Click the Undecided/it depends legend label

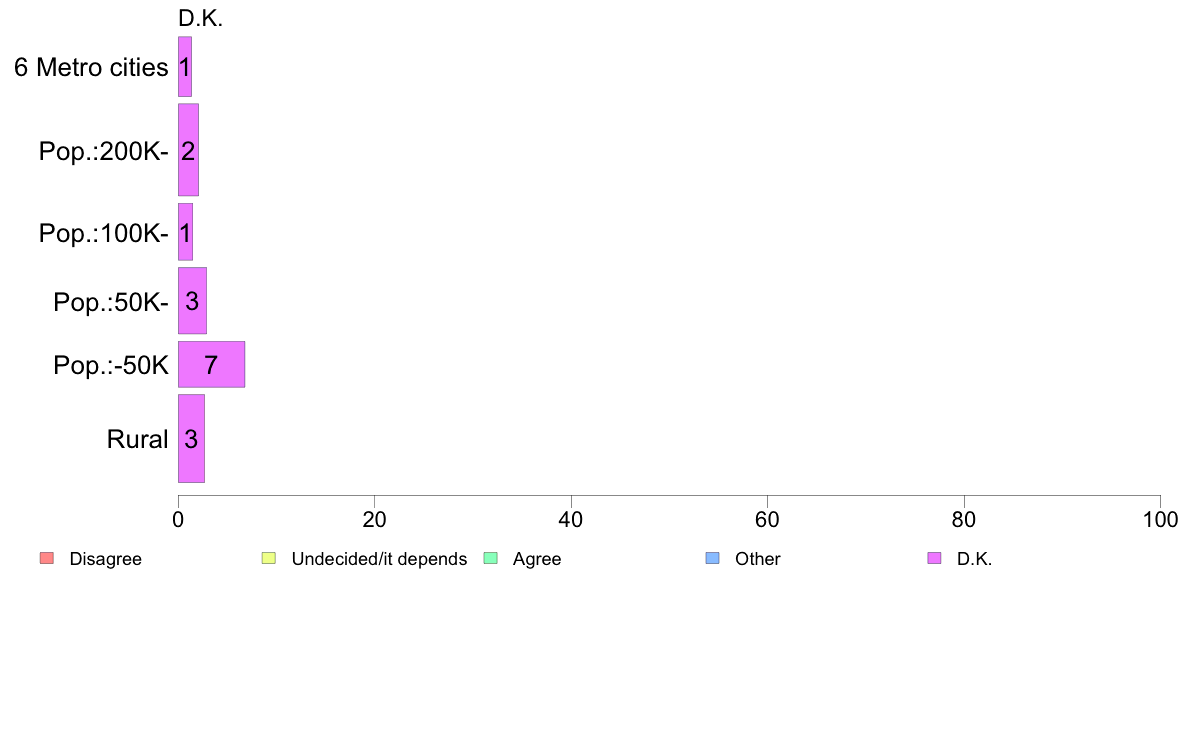coord(379,559)
